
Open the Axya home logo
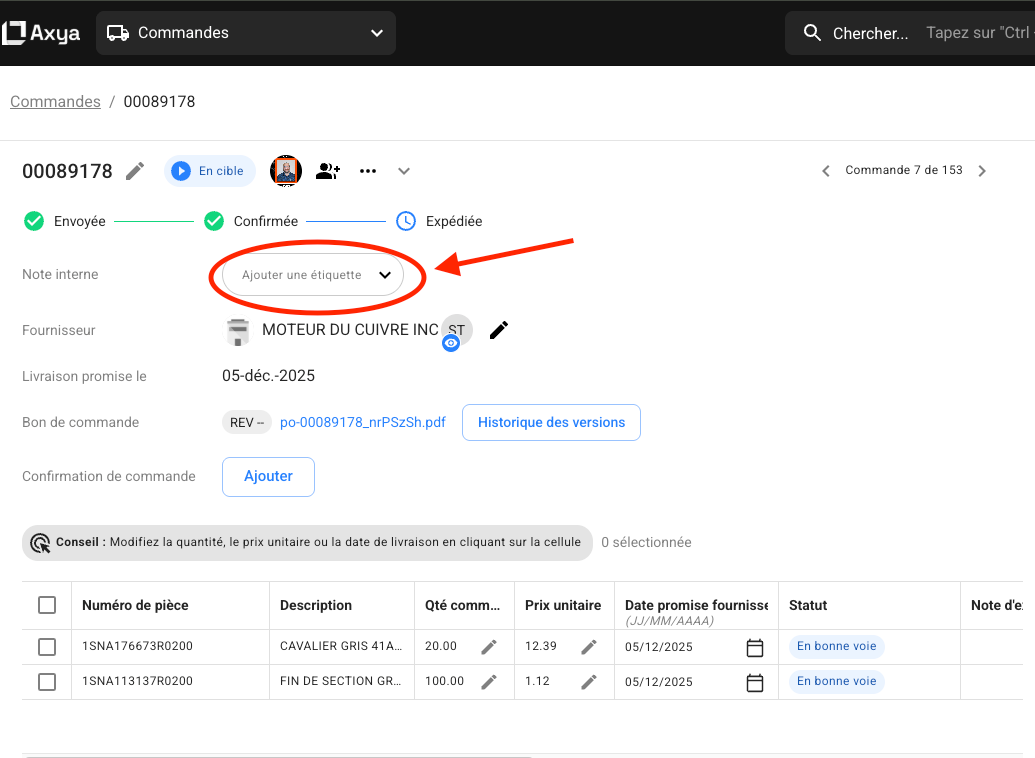tap(40, 32)
